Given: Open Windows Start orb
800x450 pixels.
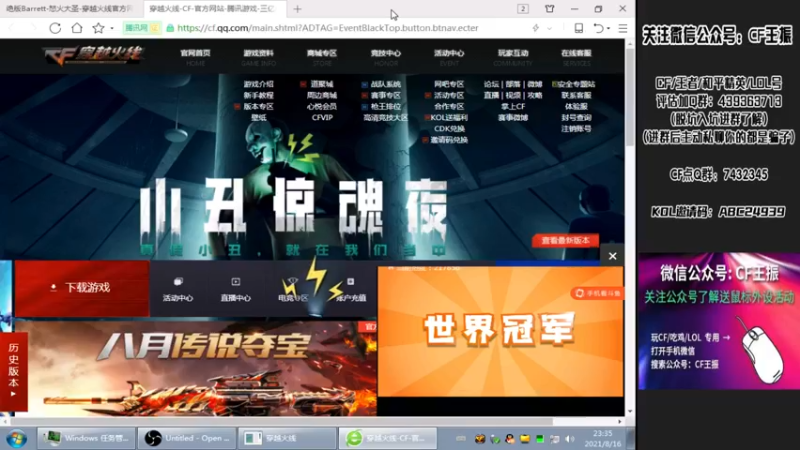Looking at the screenshot, I should pos(17,438).
